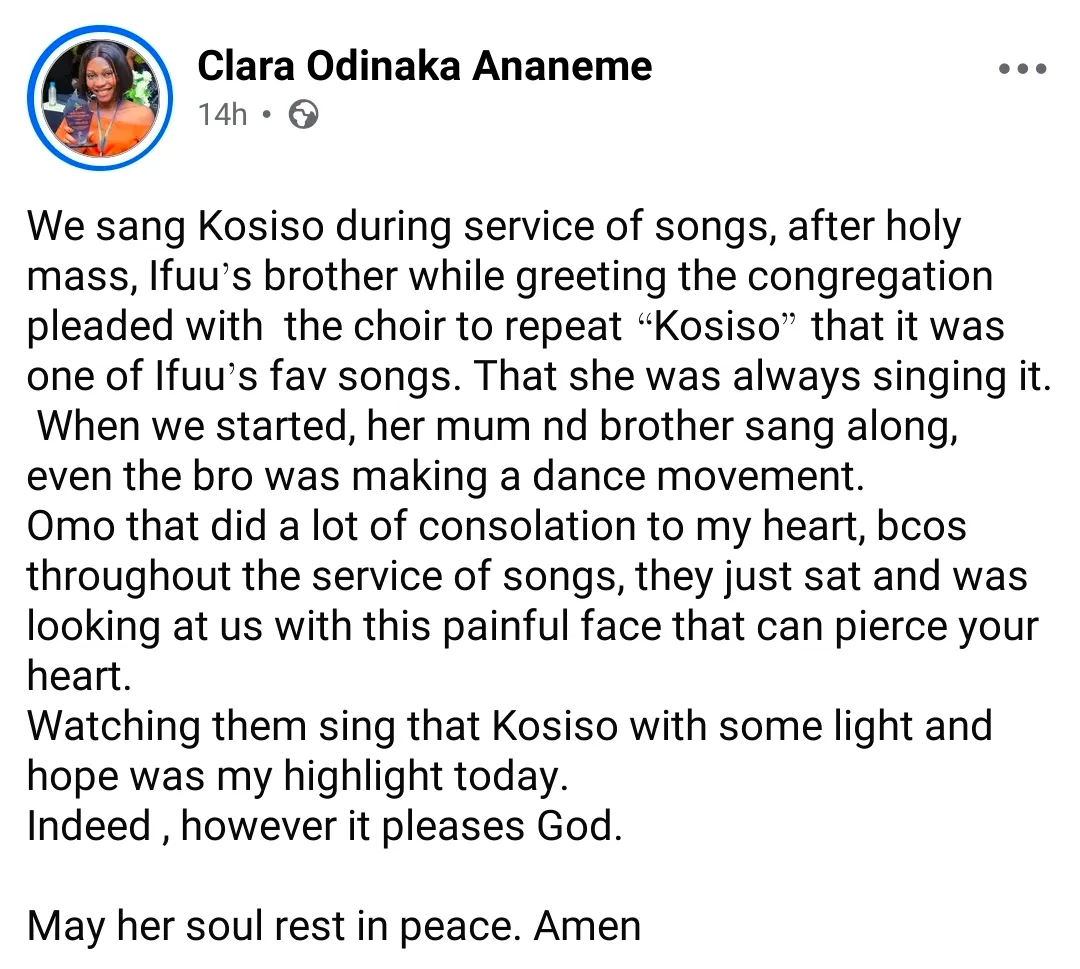Click the word "Amen" ending the post
This screenshot has width=1080, height=969.
pos(587,926)
